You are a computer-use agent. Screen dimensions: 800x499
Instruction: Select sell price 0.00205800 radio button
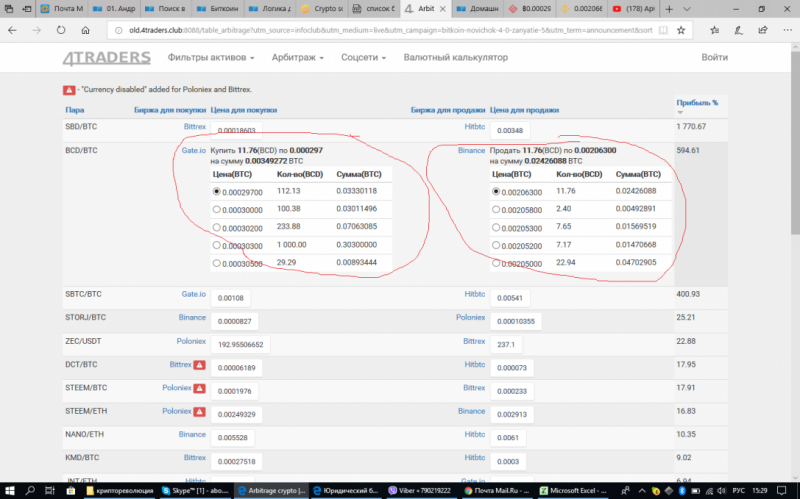[496, 209]
